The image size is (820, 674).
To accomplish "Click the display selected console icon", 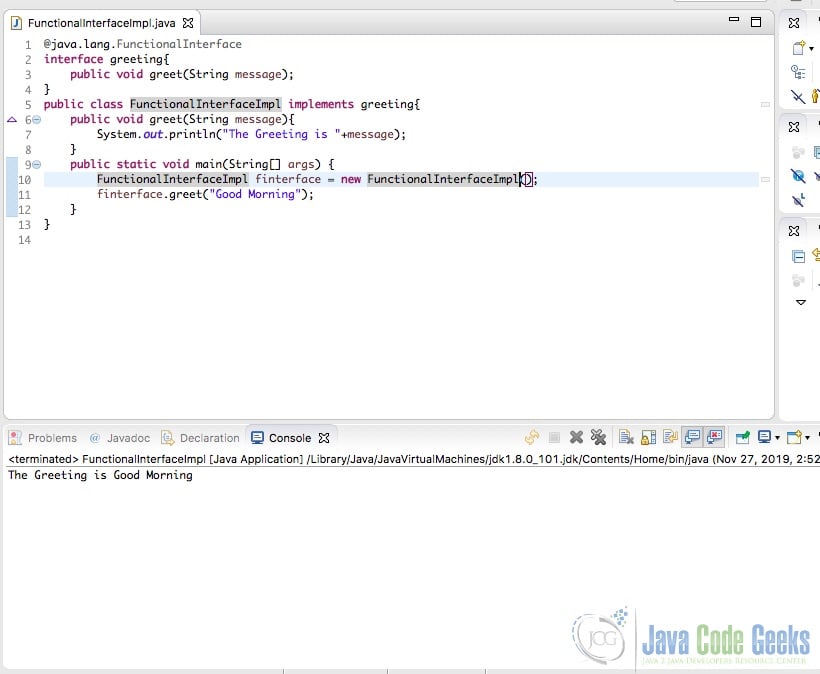I will [x=765, y=437].
